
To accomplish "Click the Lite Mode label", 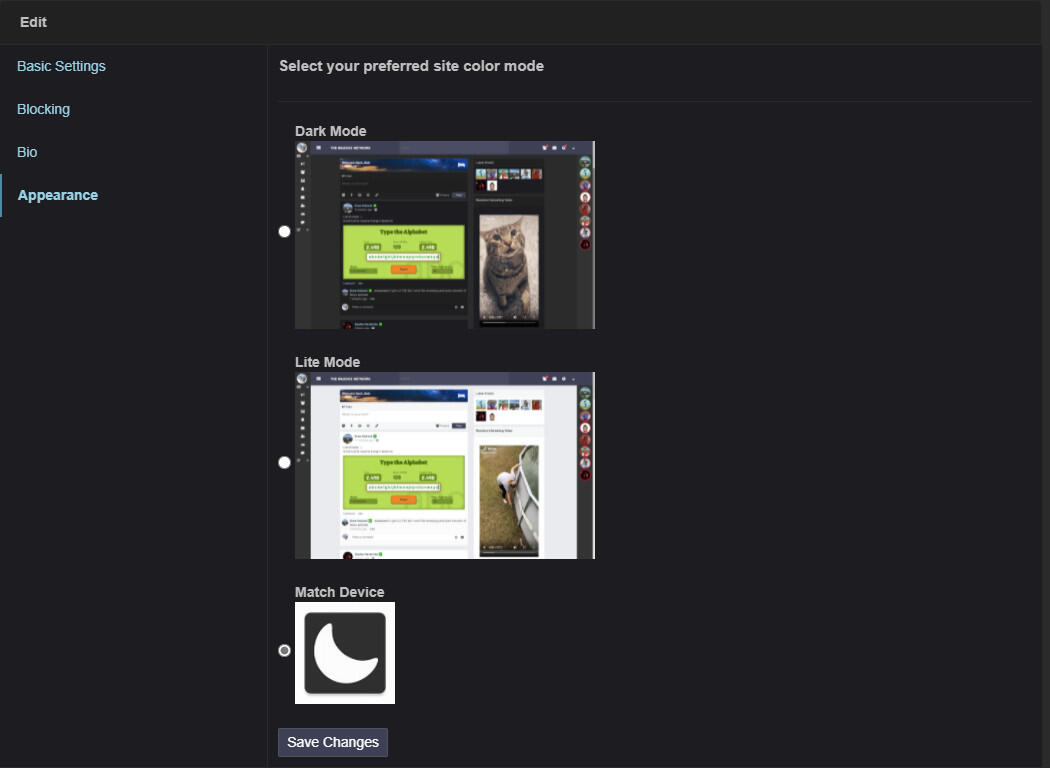I will point(328,361).
